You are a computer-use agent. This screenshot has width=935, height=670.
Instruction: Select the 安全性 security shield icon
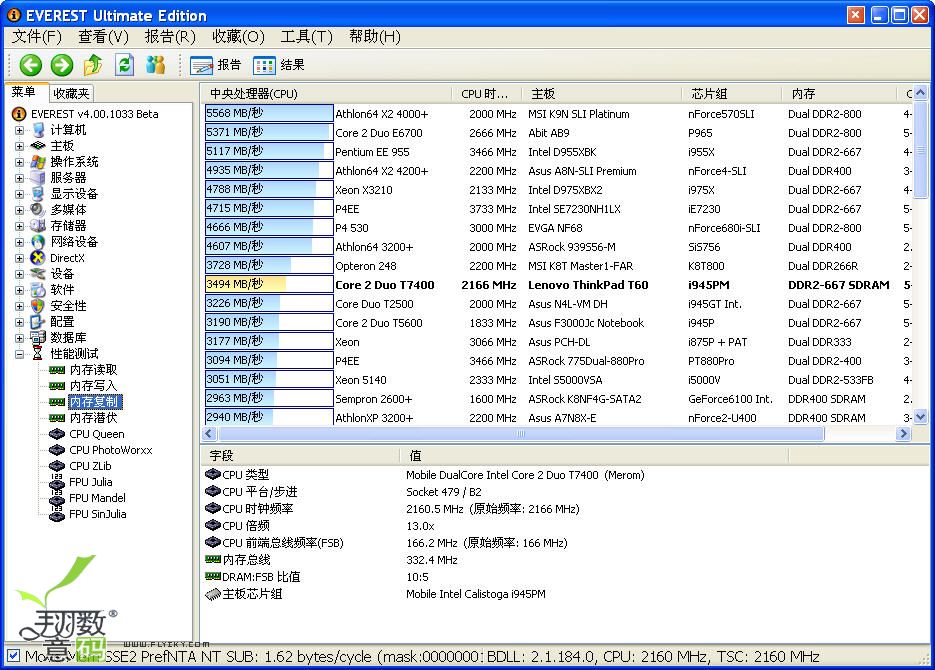pyautogui.click(x=38, y=306)
